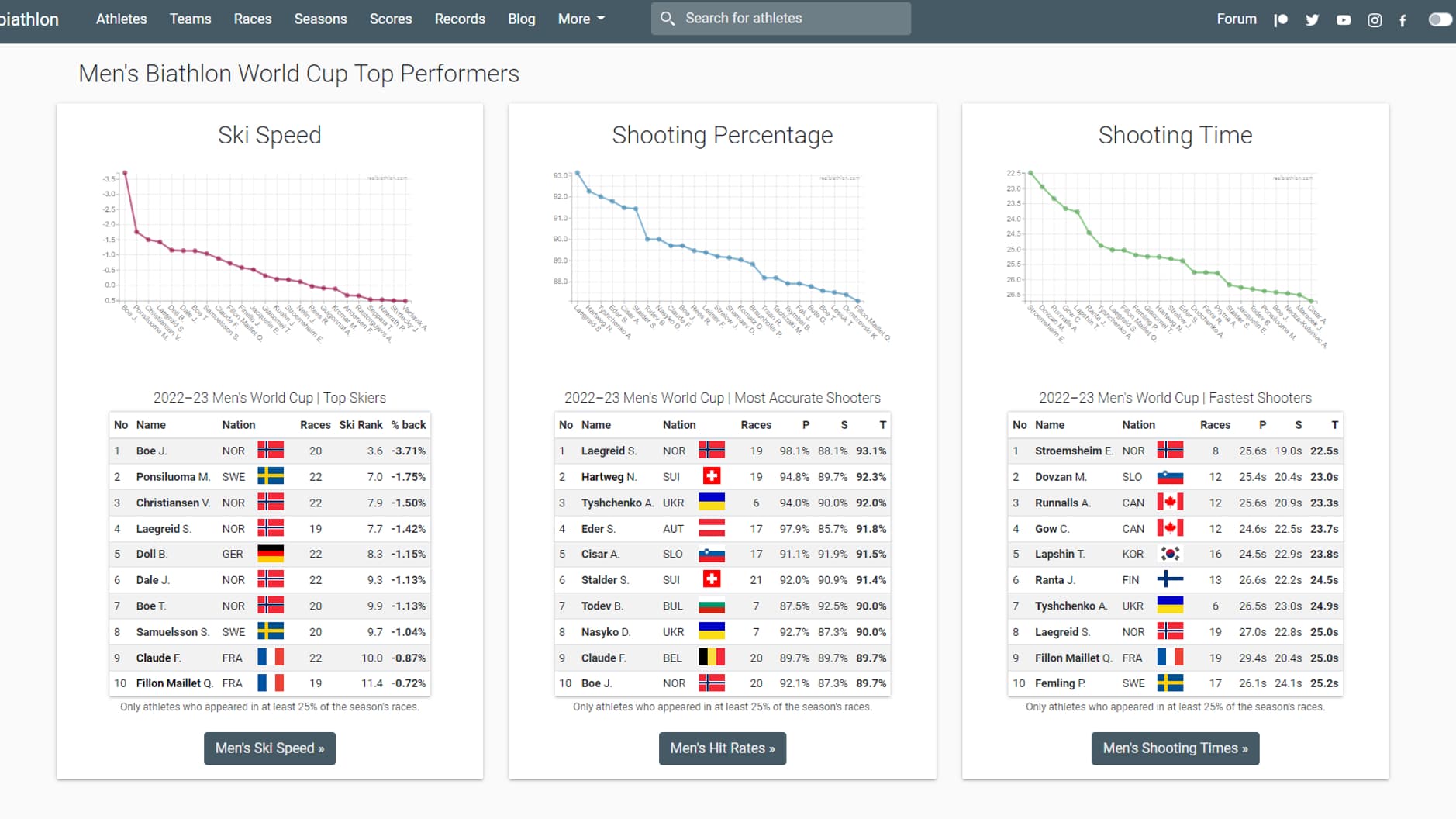Image resolution: width=1456 pixels, height=819 pixels.
Task: Click Canada flag in Runnalls A. row
Action: coord(1170,502)
